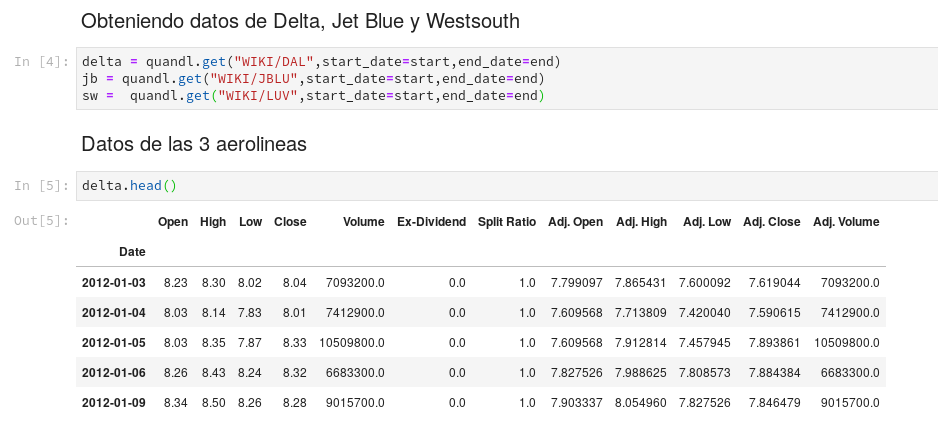
Task: Click the 'Obteniendo datos de Delta' heading
Action: (299, 21)
